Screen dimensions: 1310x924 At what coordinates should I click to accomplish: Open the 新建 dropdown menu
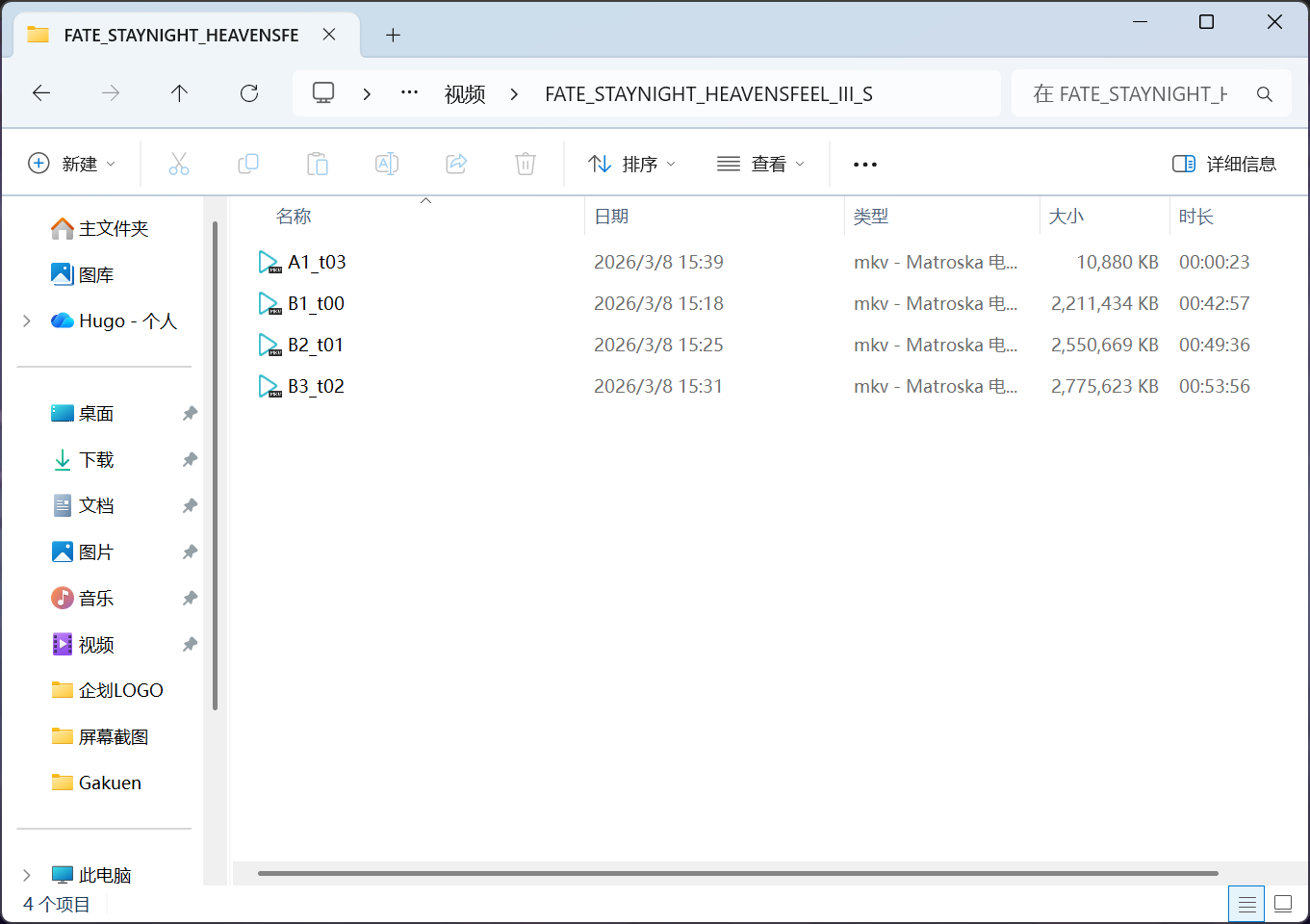click(72, 164)
